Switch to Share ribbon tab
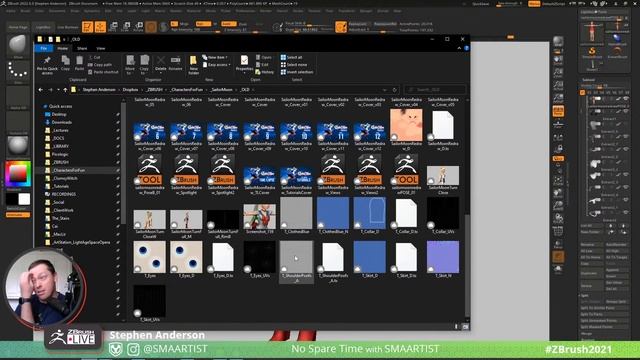 [82, 48]
